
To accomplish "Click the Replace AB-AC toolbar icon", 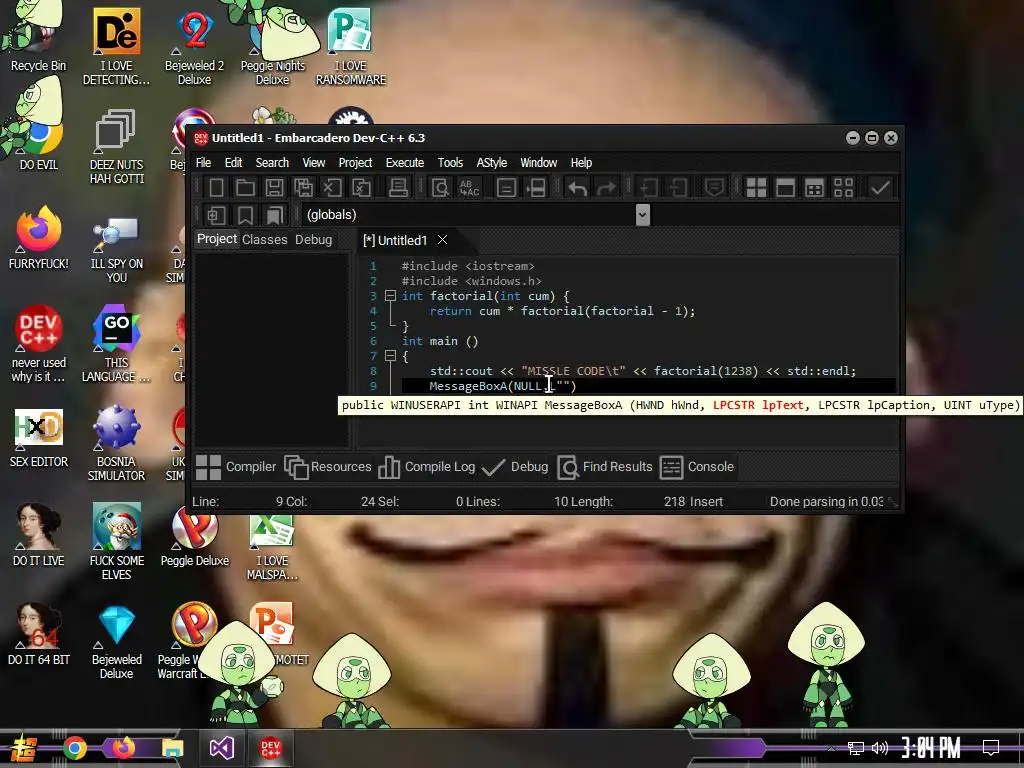I will pos(470,188).
